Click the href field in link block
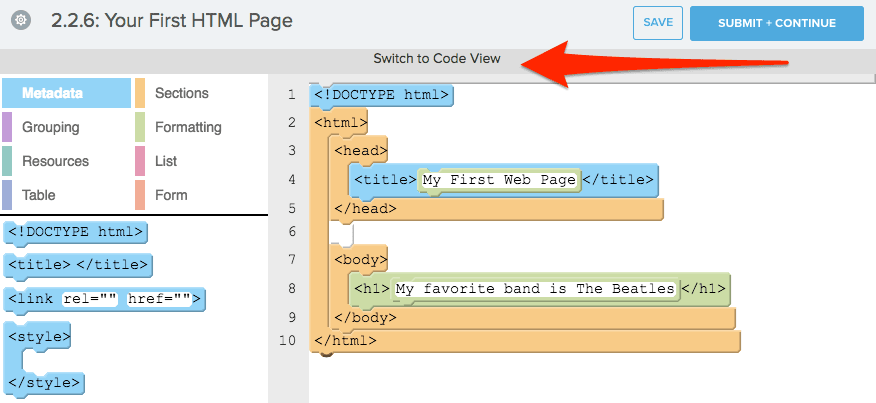Viewport: 876px width, 403px height. pyautogui.click(x=160, y=299)
